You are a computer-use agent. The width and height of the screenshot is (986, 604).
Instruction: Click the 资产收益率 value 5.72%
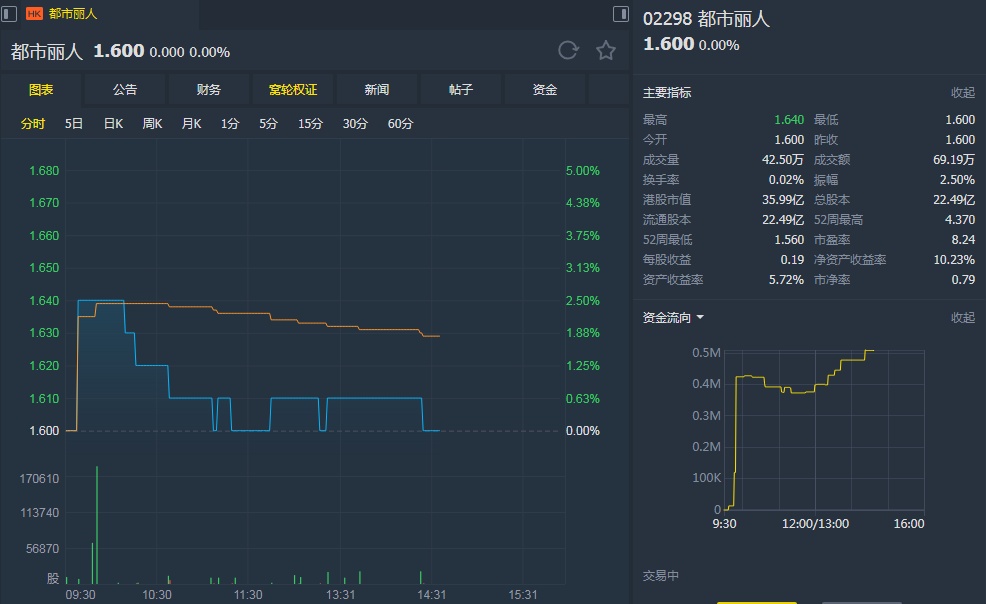(x=786, y=280)
